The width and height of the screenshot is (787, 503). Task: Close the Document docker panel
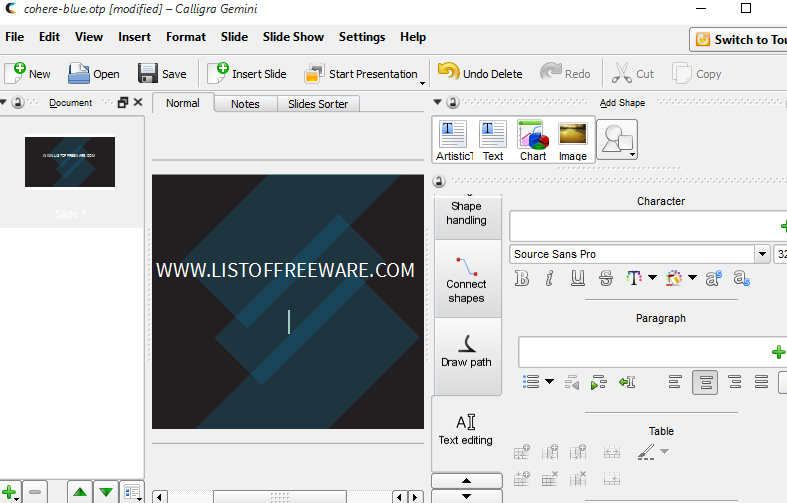pyautogui.click(x=138, y=102)
